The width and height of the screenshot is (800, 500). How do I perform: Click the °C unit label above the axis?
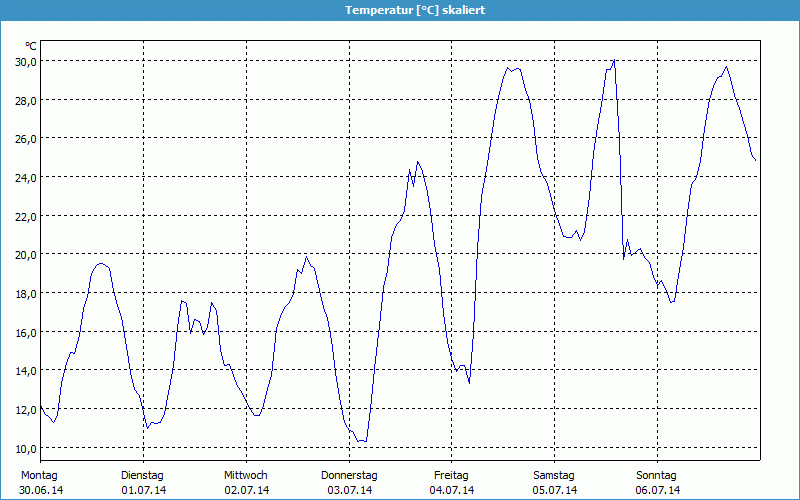31,46
